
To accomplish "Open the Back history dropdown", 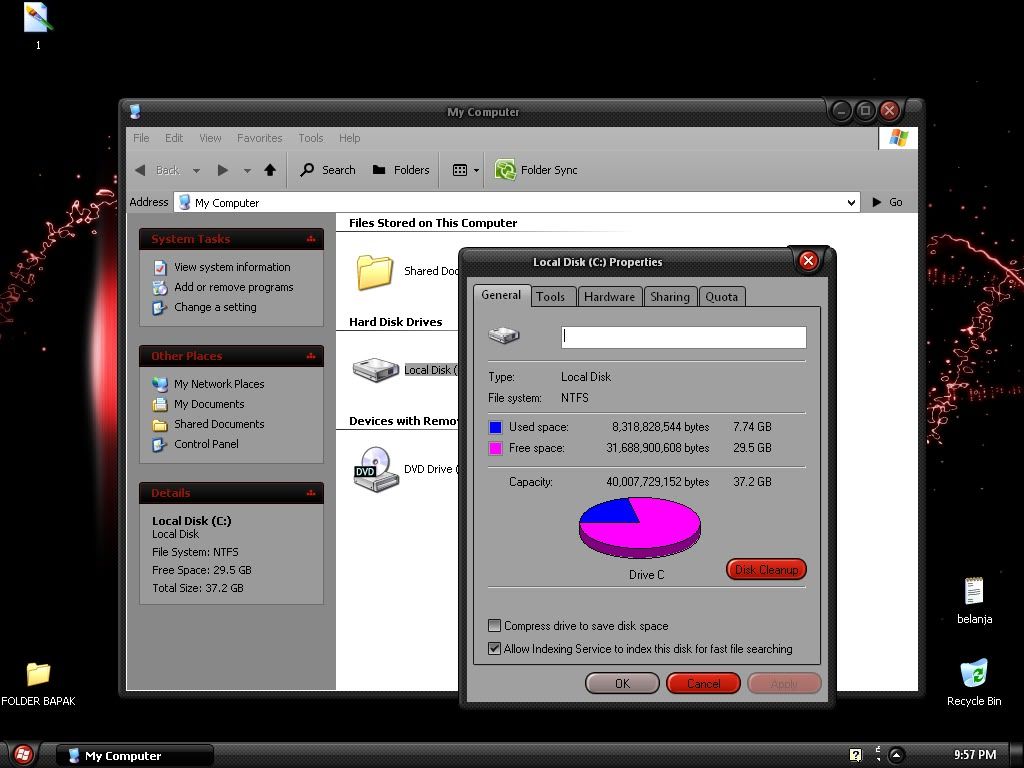I will click(x=196, y=170).
